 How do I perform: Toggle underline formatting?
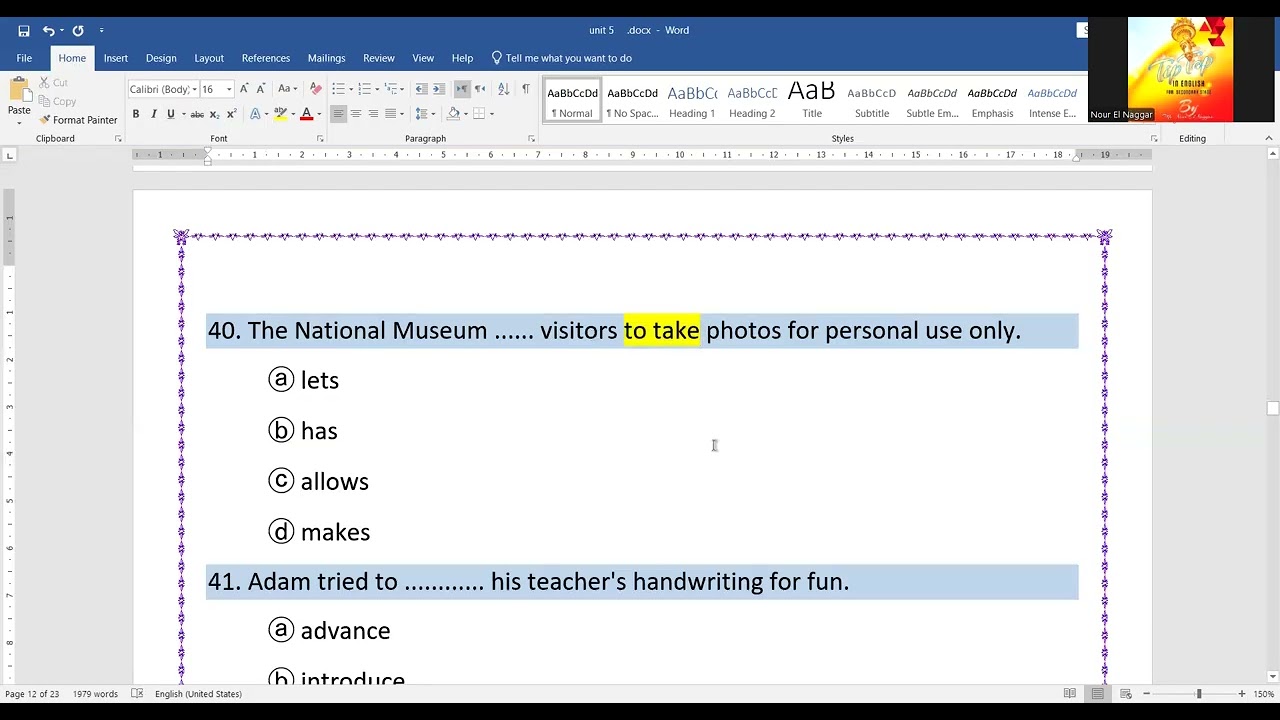pyautogui.click(x=170, y=114)
